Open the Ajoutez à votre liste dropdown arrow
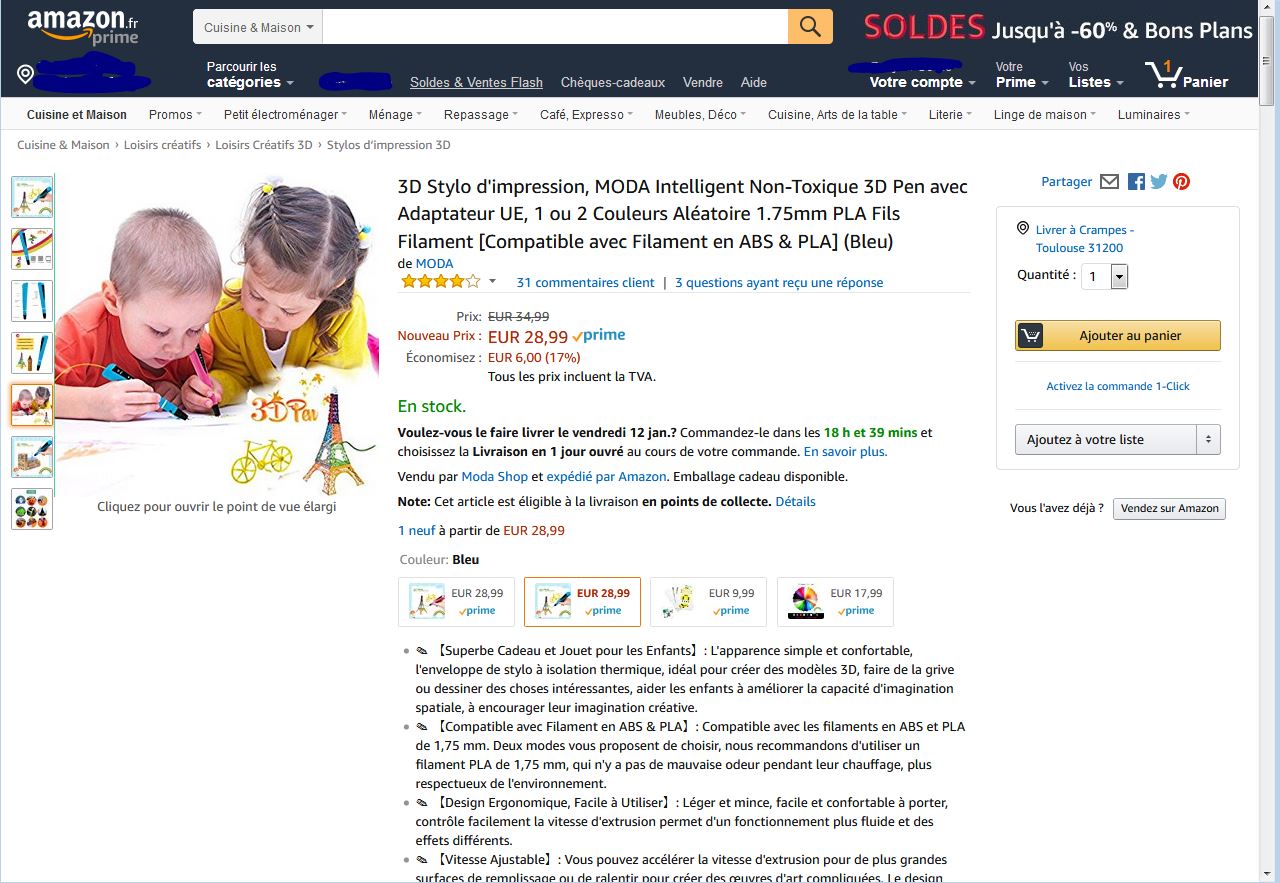 (1208, 439)
